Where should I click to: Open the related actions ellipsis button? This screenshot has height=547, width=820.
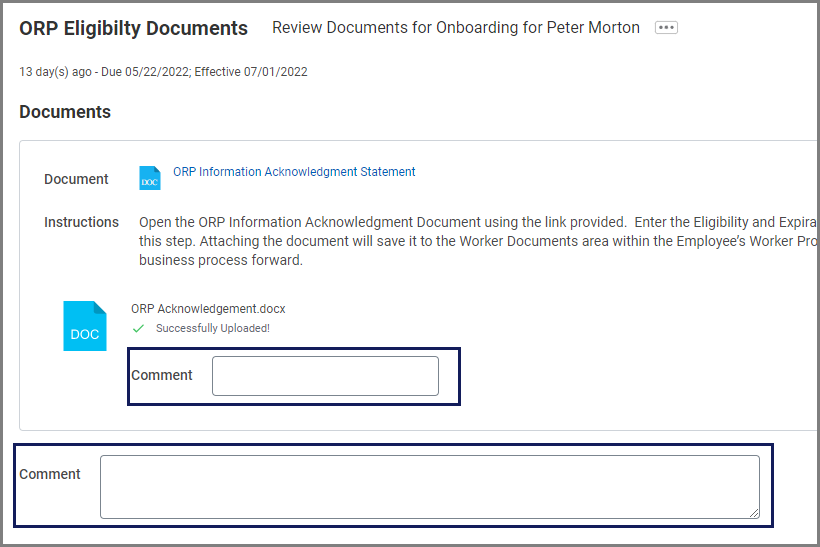point(666,28)
